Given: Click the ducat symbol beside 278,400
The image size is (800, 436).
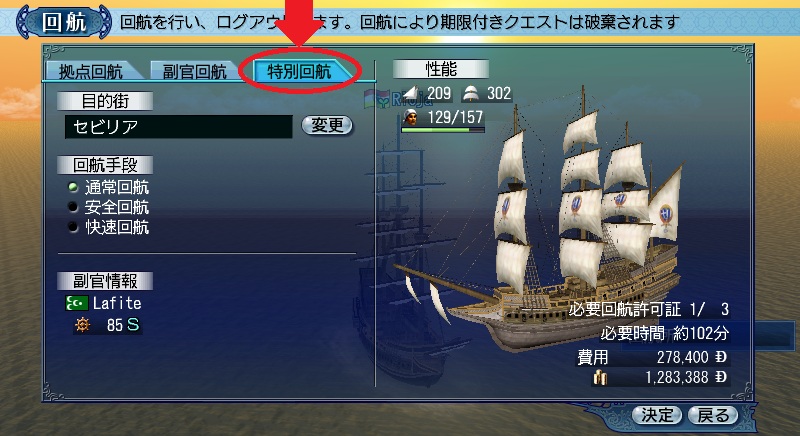Looking at the screenshot, I should (720, 357).
